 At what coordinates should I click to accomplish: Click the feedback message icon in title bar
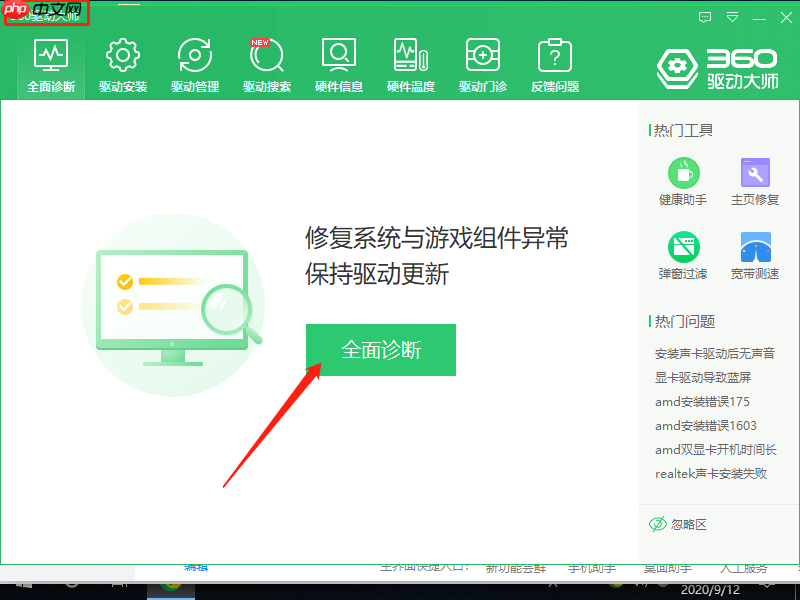[x=705, y=17]
